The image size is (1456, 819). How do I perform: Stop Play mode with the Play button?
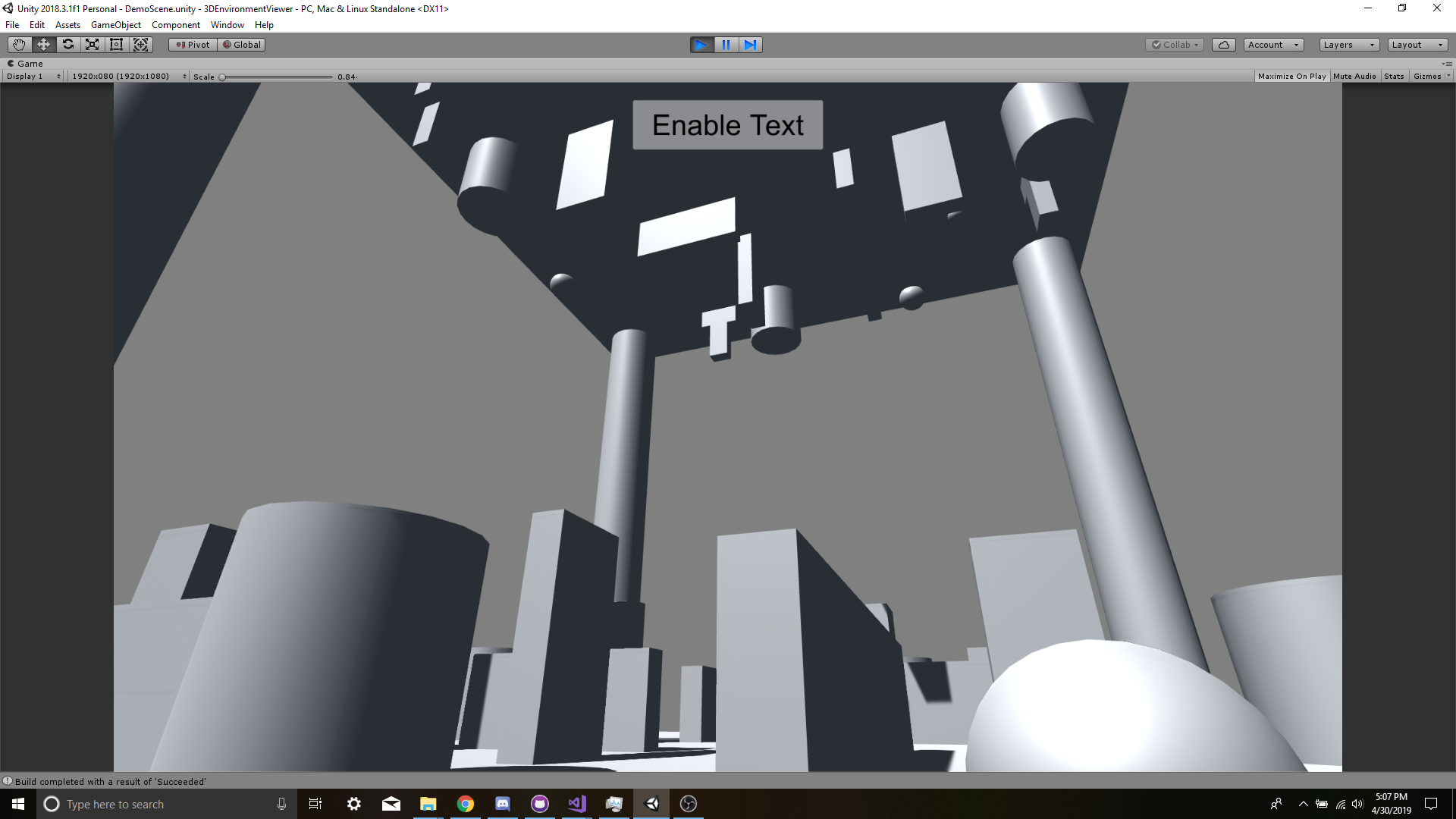point(701,45)
